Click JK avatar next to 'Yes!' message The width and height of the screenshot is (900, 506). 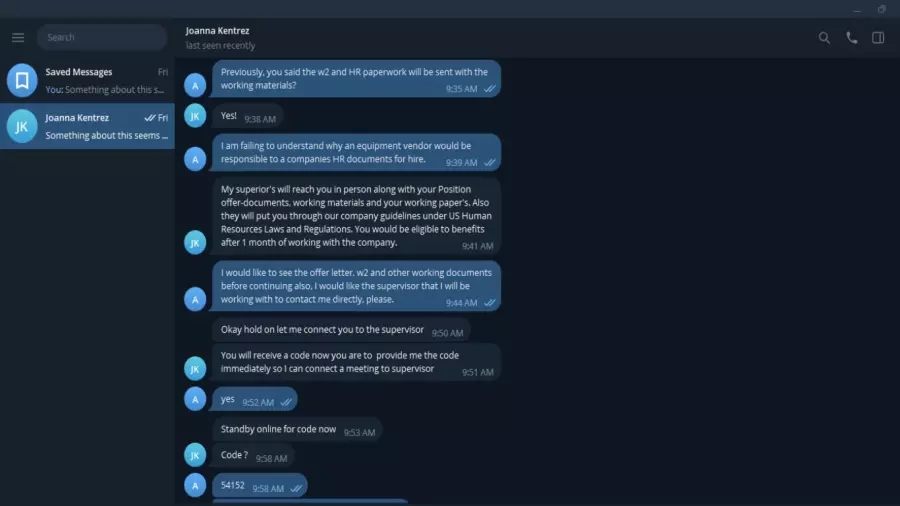tap(195, 116)
